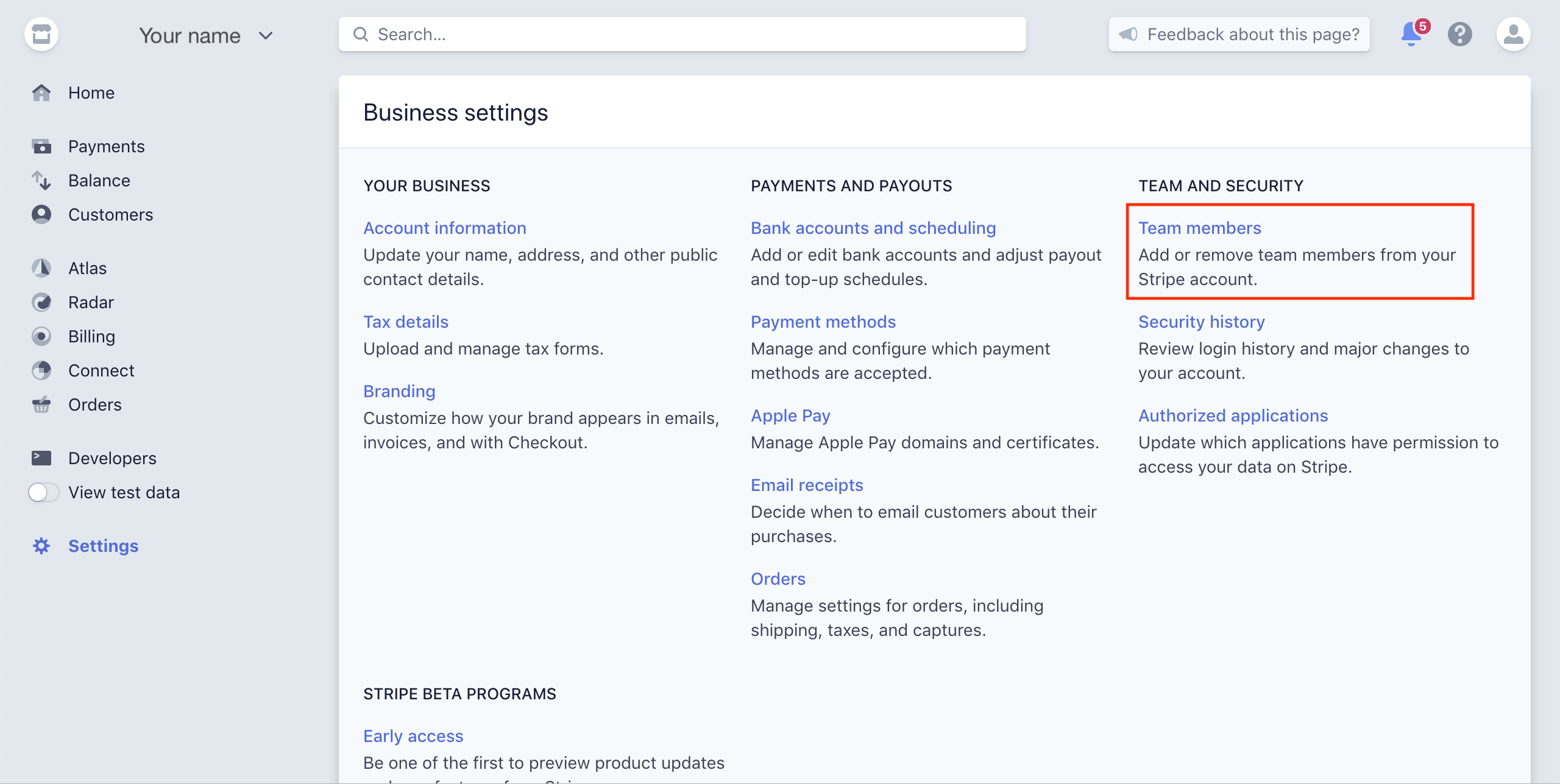Click inside the Search field
The image size is (1560, 784).
click(x=682, y=34)
